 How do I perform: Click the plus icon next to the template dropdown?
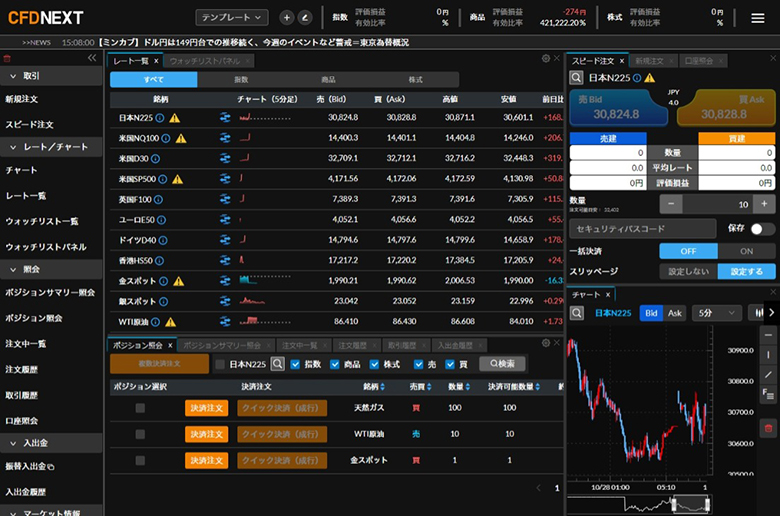click(x=287, y=18)
